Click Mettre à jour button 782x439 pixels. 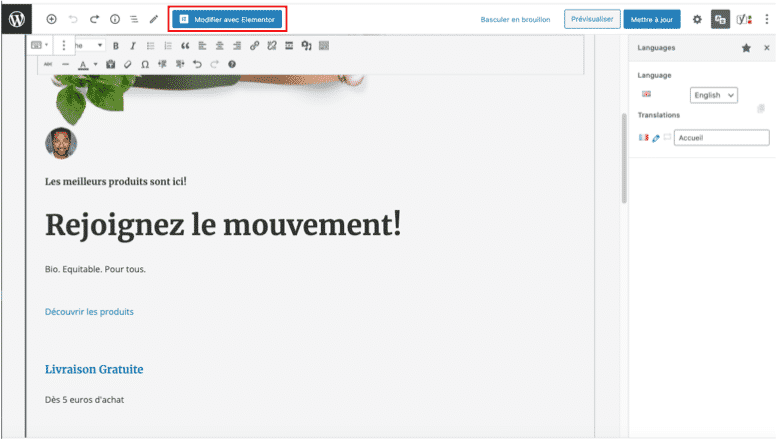pyautogui.click(x=652, y=19)
